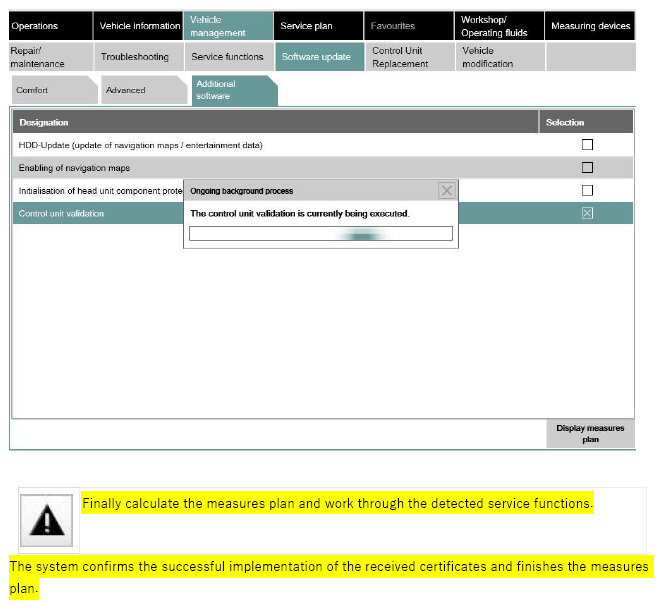Switch to the Advanced software tab
Screen dimensions: 663x609
point(140,90)
